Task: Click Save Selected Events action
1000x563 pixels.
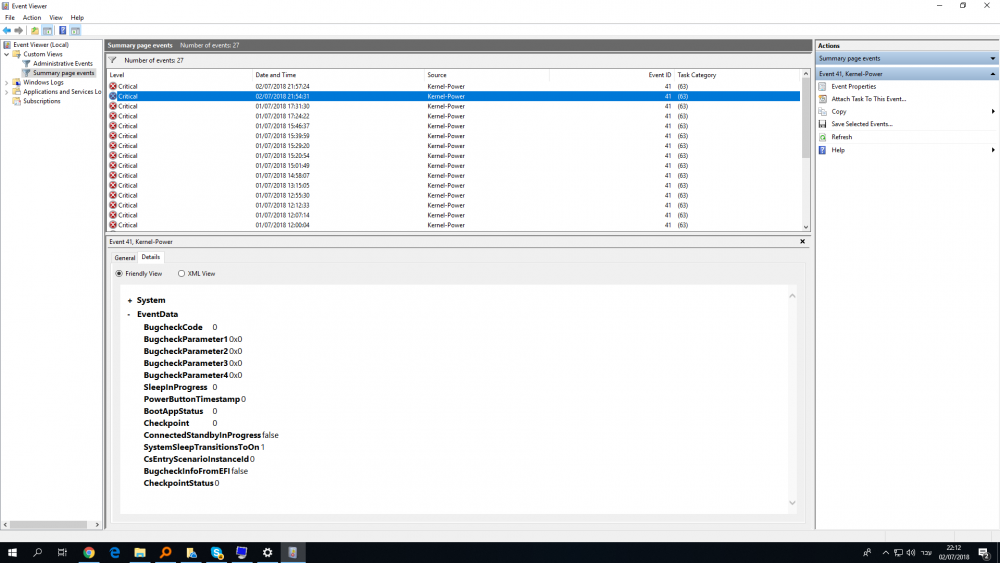Action: pyautogui.click(x=862, y=124)
